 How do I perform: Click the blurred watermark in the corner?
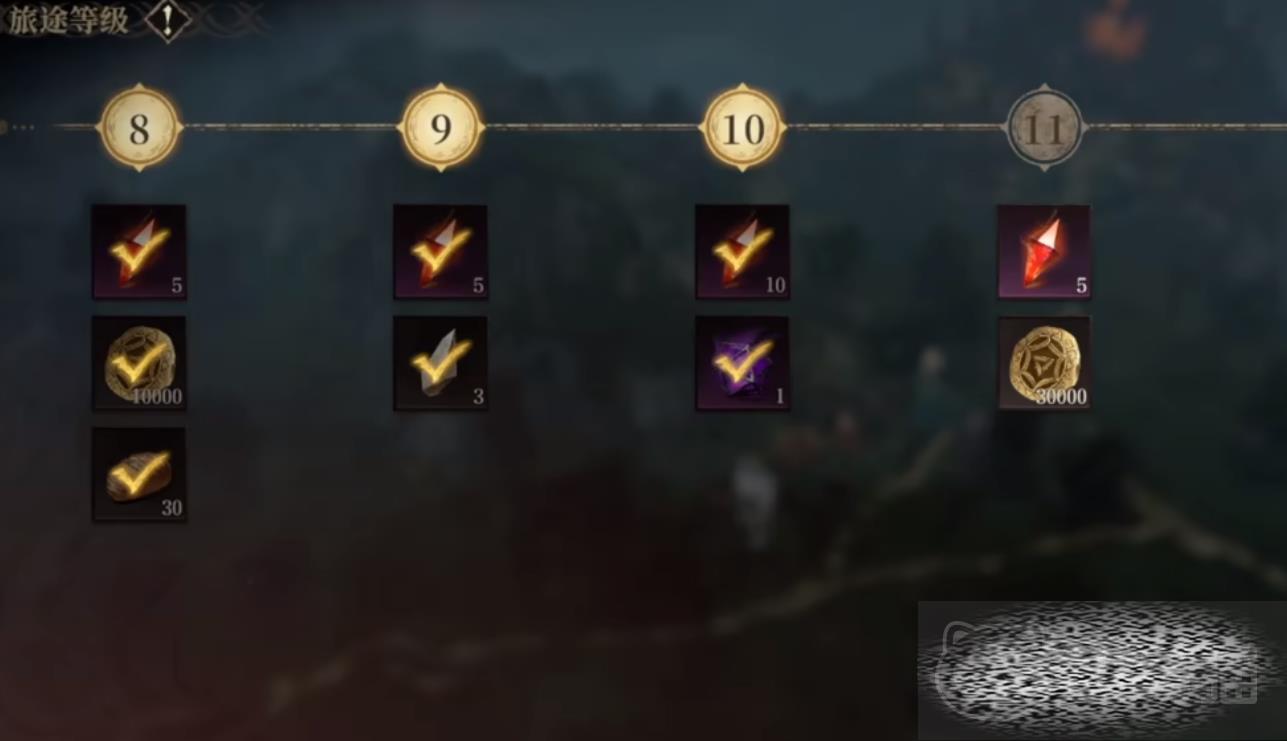(1102, 670)
